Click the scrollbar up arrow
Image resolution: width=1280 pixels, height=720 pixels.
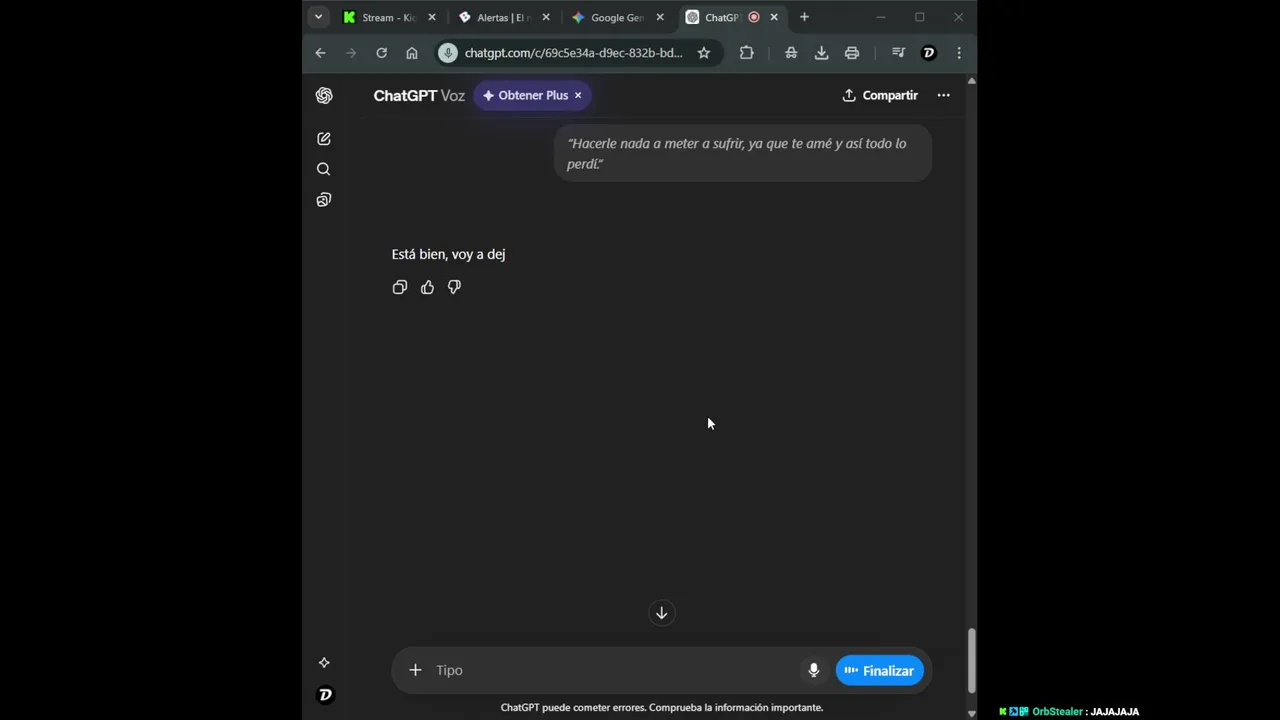971,81
